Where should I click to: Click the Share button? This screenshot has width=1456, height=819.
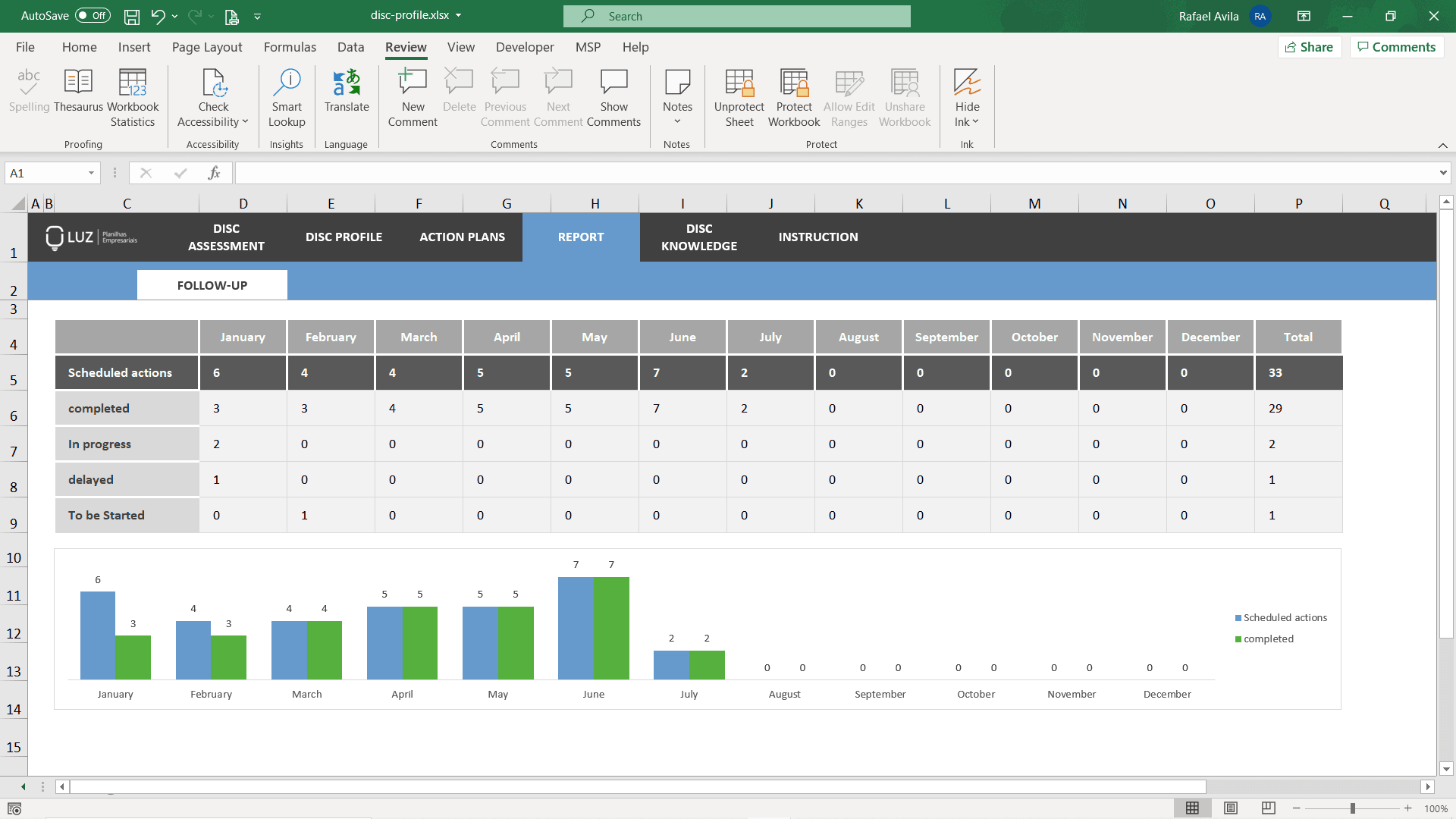(1310, 47)
